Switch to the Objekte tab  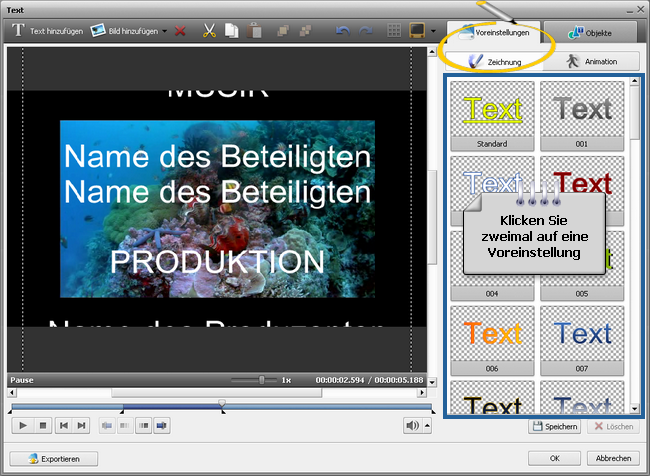pos(590,33)
